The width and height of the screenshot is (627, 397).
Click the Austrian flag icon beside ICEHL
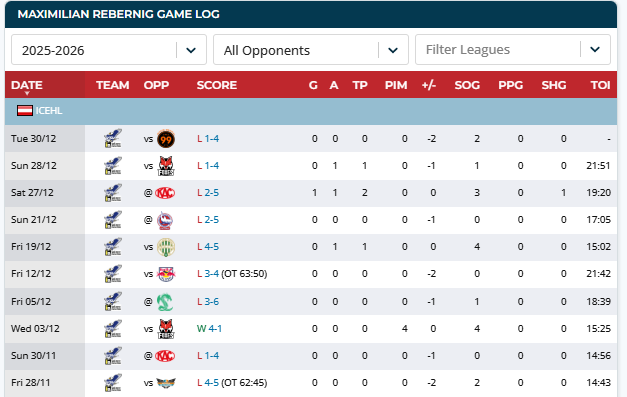[25, 111]
